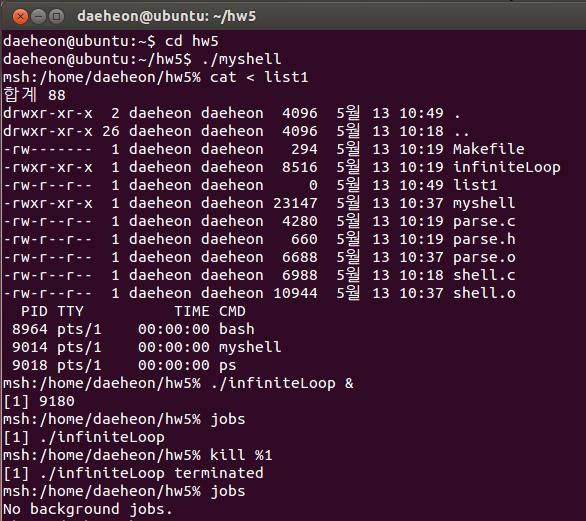This screenshot has height=521, width=586.
Task: Click the '합계 88' total line
Action: coord(34,95)
